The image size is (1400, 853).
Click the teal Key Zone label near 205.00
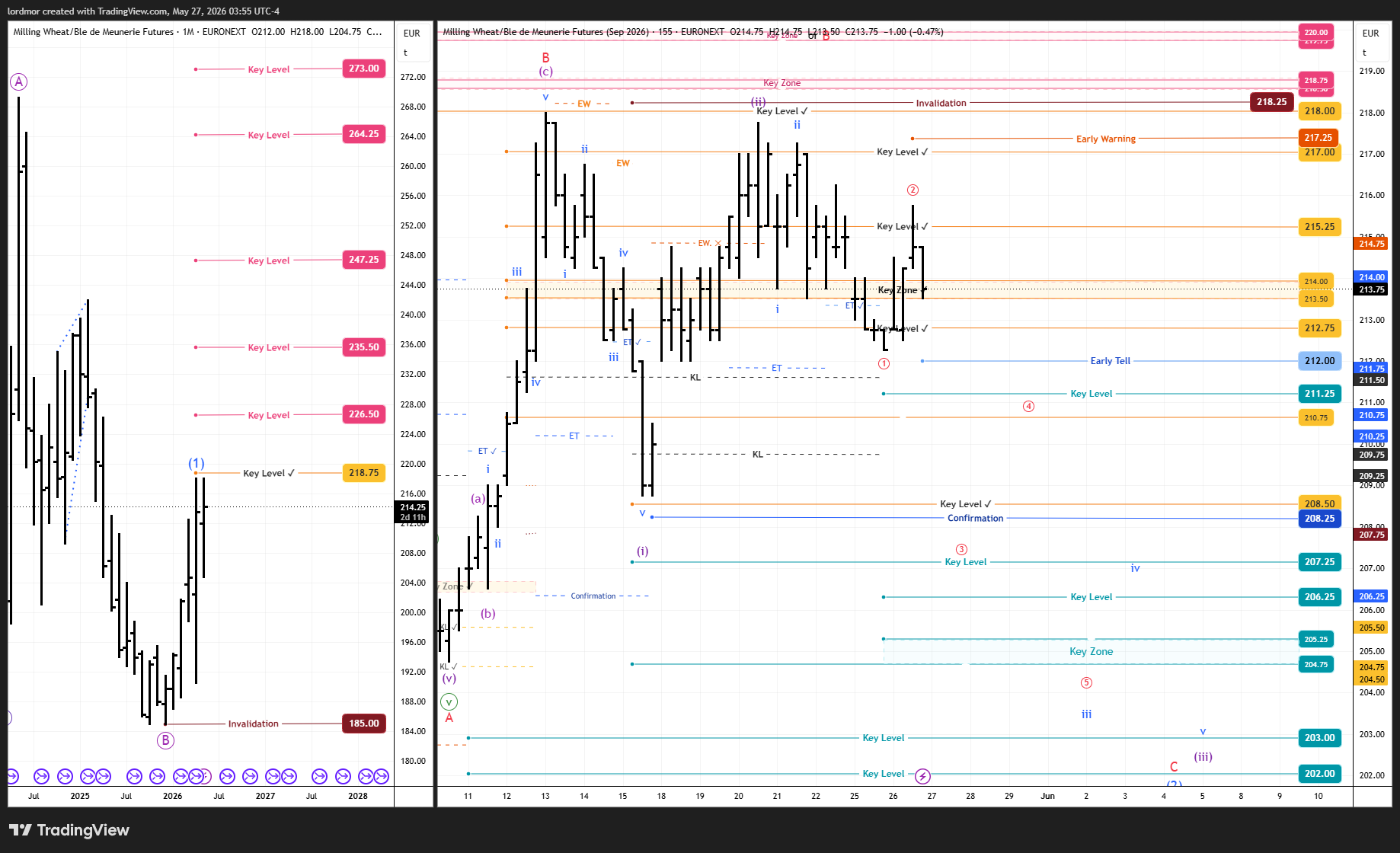(1092, 652)
